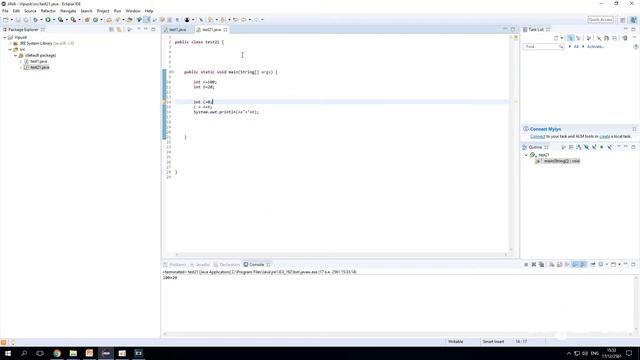640x360 pixels.
Task: Click the All filter in Task List
Action: tap(576, 47)
